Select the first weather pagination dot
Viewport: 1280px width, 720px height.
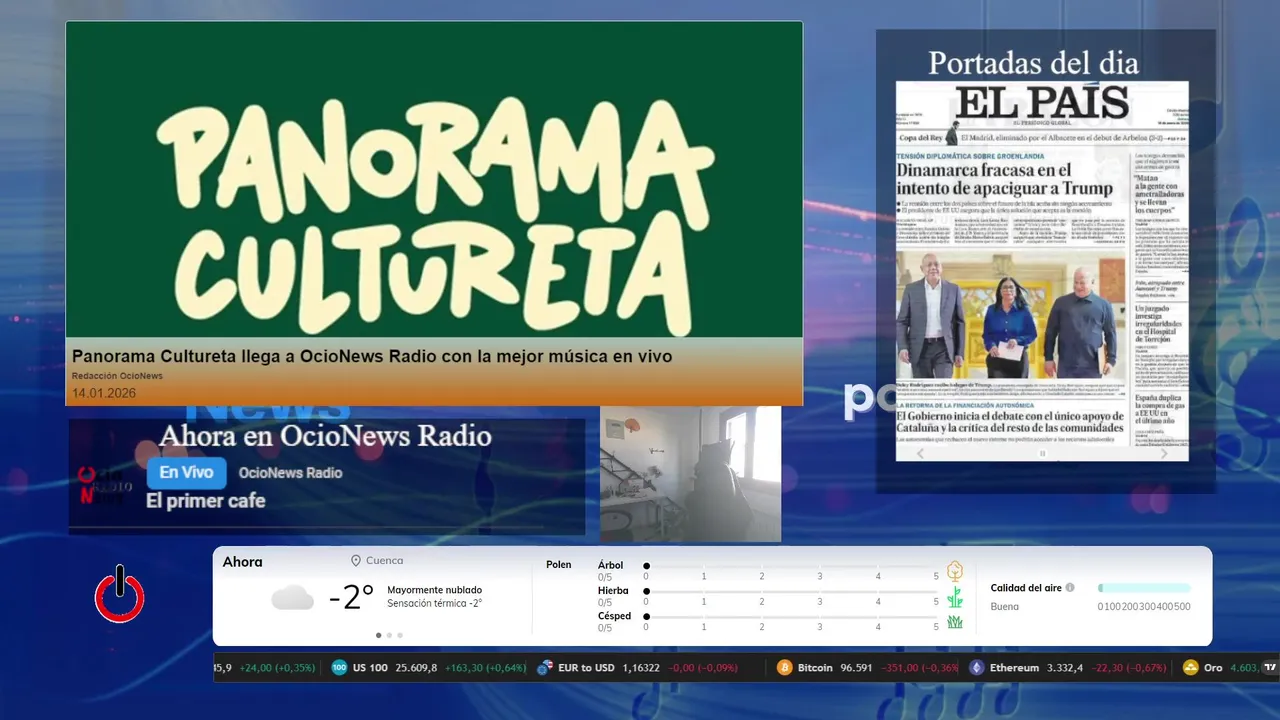[378, 635]
